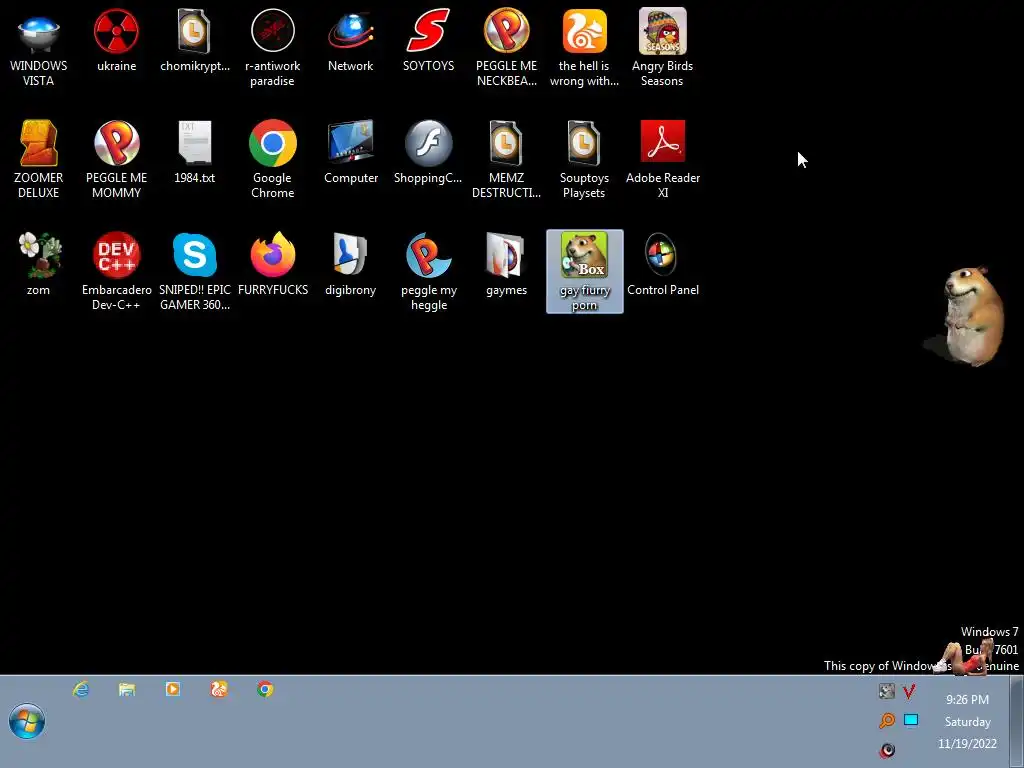Open the file explorer taskbar icon

coord(127,689)
